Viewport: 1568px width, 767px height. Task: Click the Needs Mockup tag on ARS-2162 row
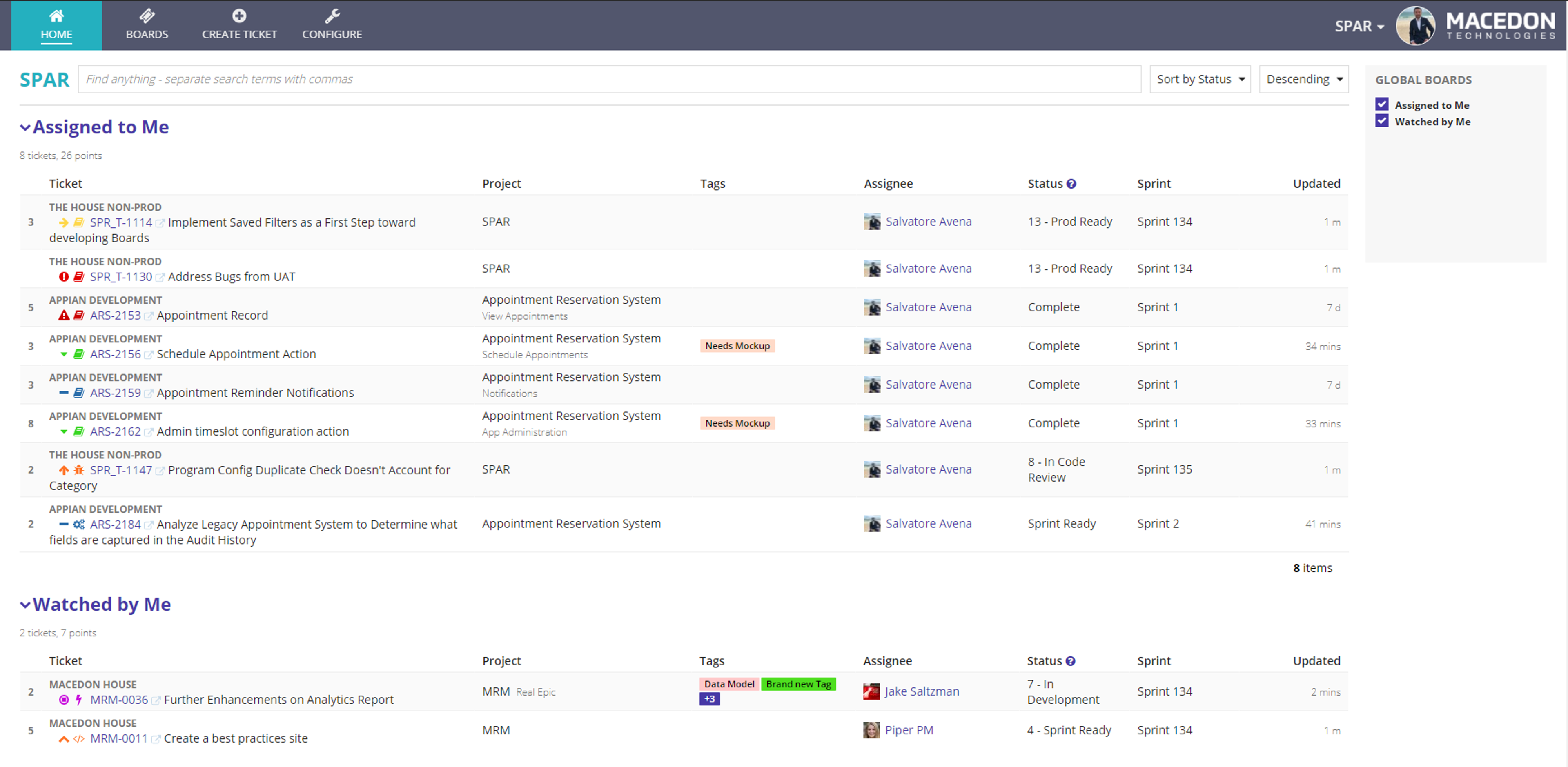(737, 423)
